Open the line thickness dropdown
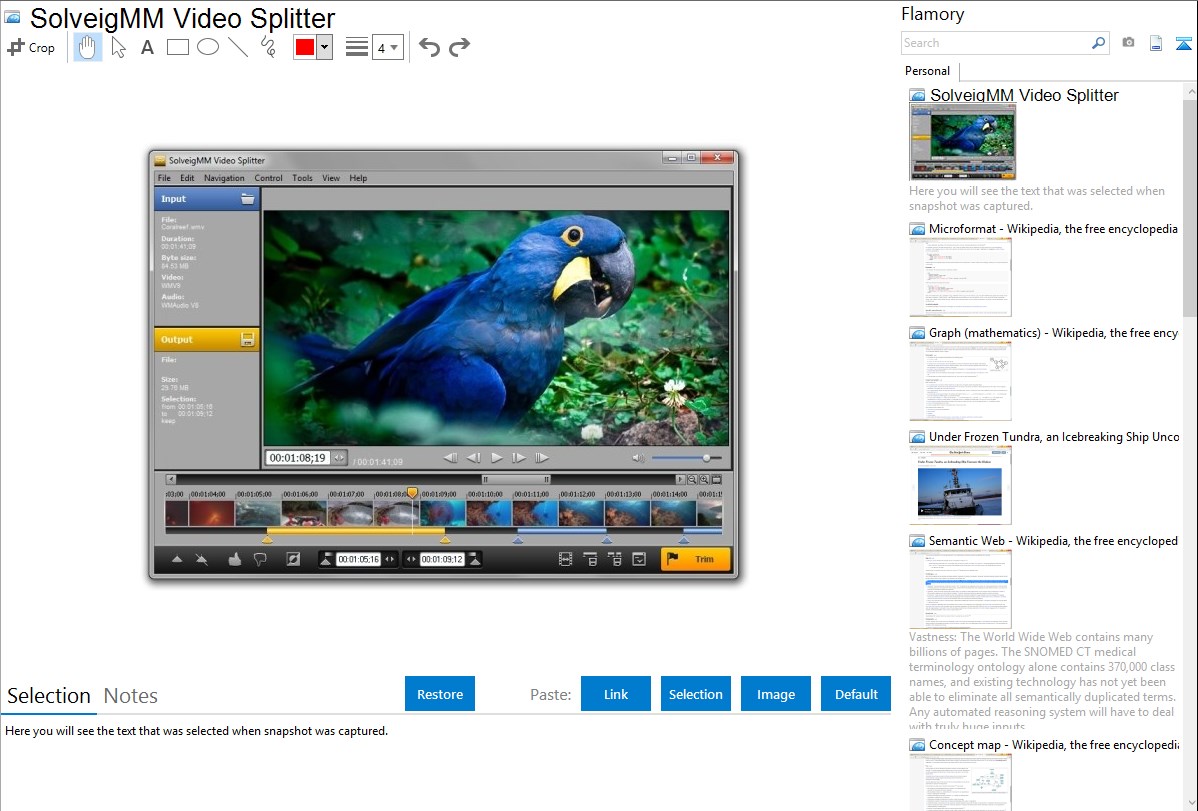Screen dimensions: 1198x811 click(x=387, y=47)
